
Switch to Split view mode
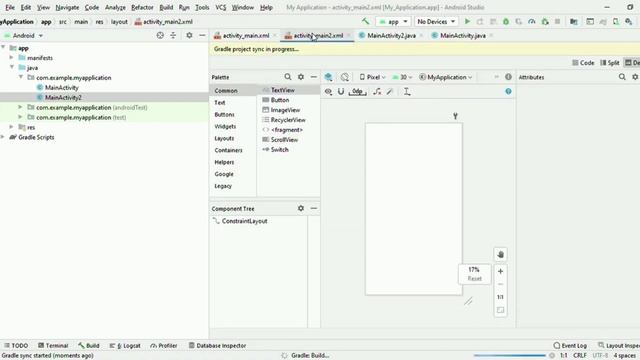point(609,62)
